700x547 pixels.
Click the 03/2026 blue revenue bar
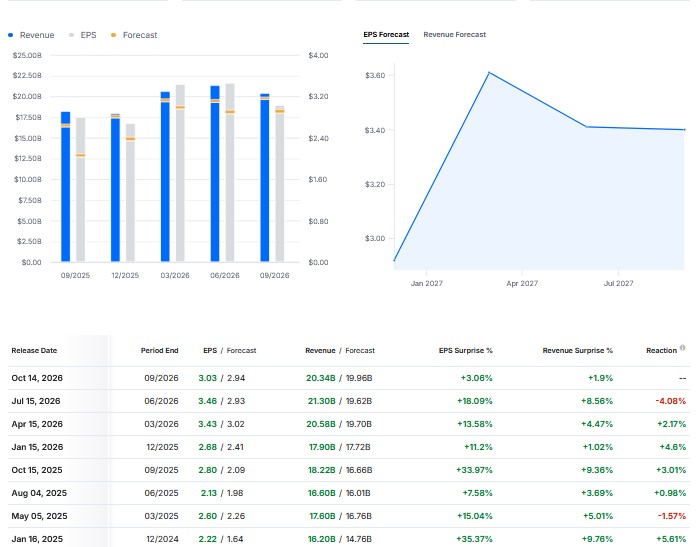[165, 177]
